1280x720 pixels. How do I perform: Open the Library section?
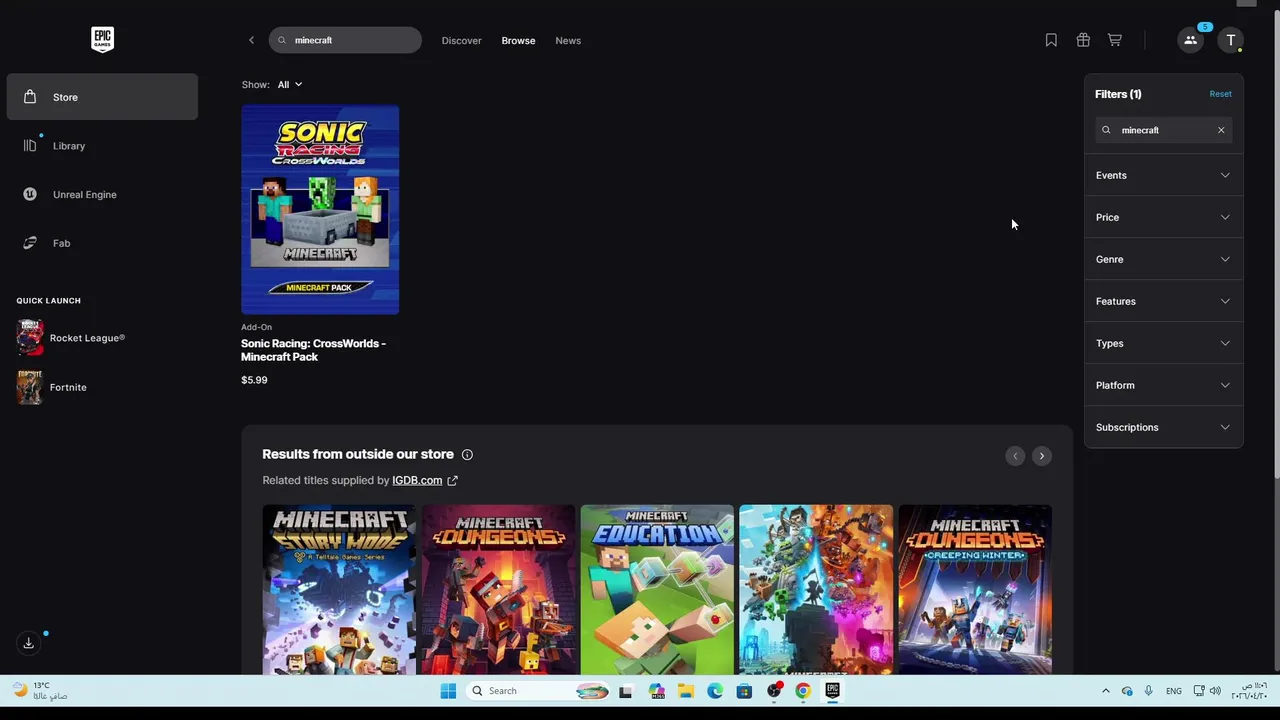click(x=102, y=146)
